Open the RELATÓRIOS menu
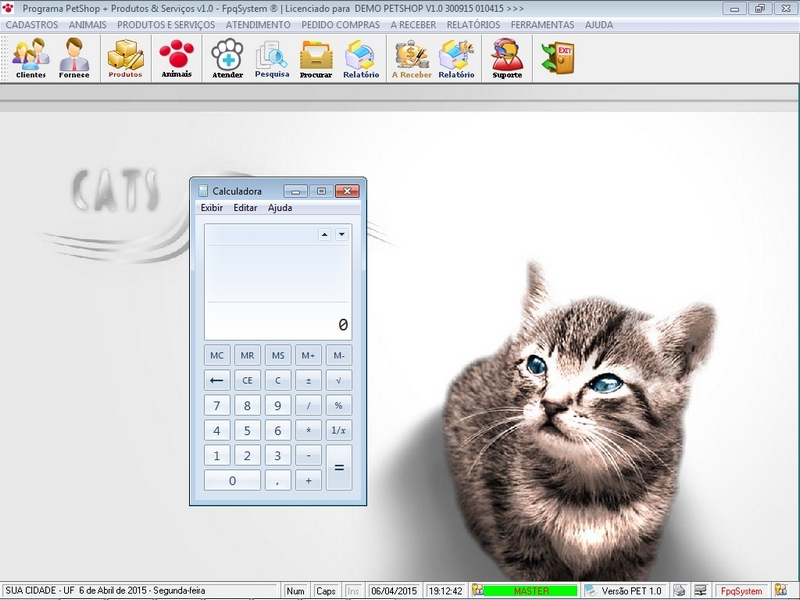Viewport: 800px width, 600px height. coord(473,24)
